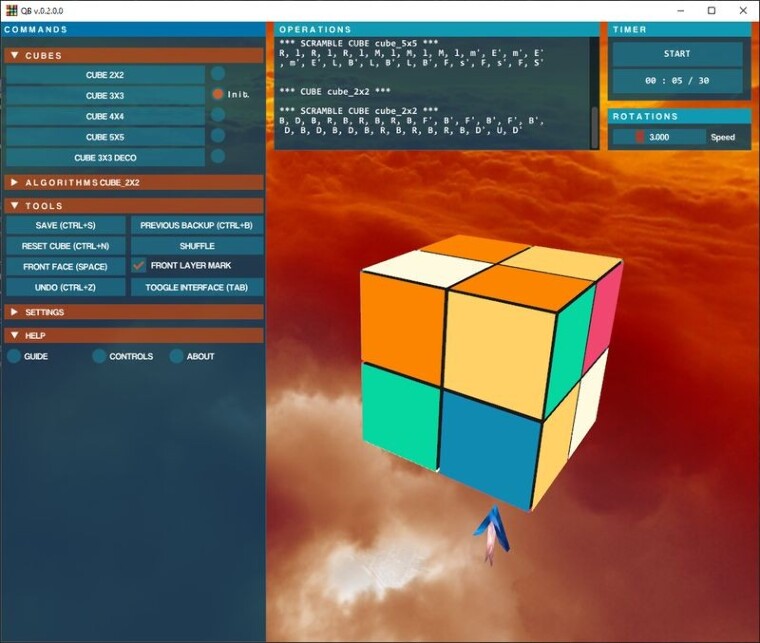Click the round indicator beside CUBE 4X4
Image resolution: width=760 pixels, height=643 pixels.
(x=218, y=115)
